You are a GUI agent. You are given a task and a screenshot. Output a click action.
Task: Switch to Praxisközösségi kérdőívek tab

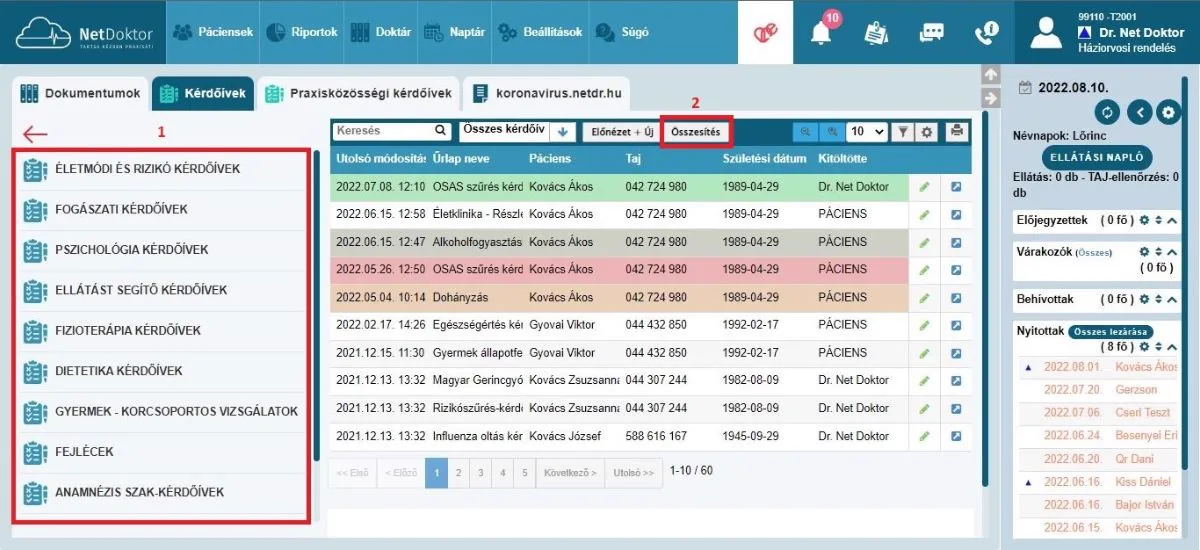tap(358, 94)
